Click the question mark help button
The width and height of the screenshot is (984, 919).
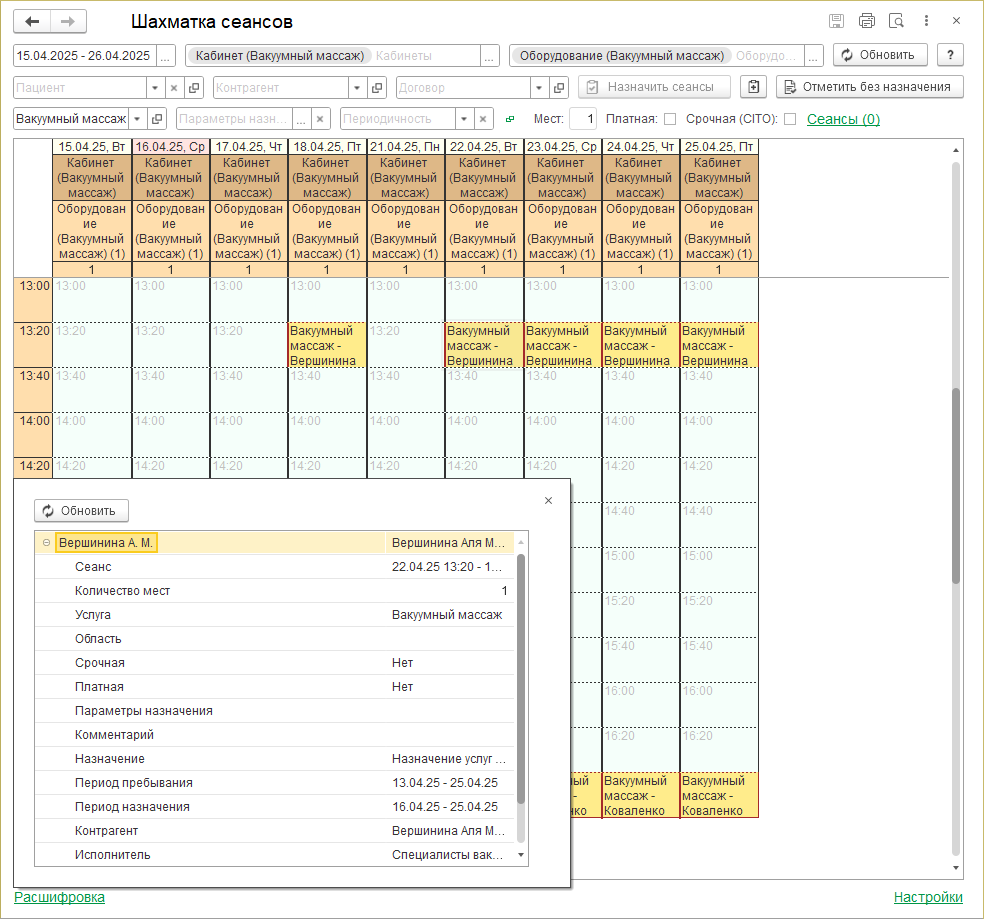950,55
